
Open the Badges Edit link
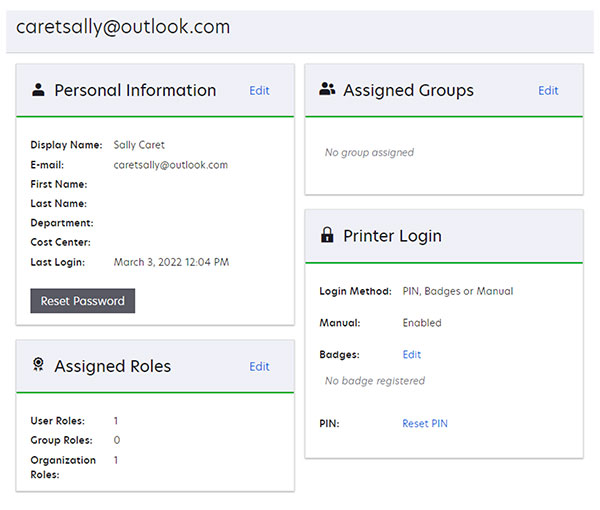pyautogui.click(x=412, y=355)
